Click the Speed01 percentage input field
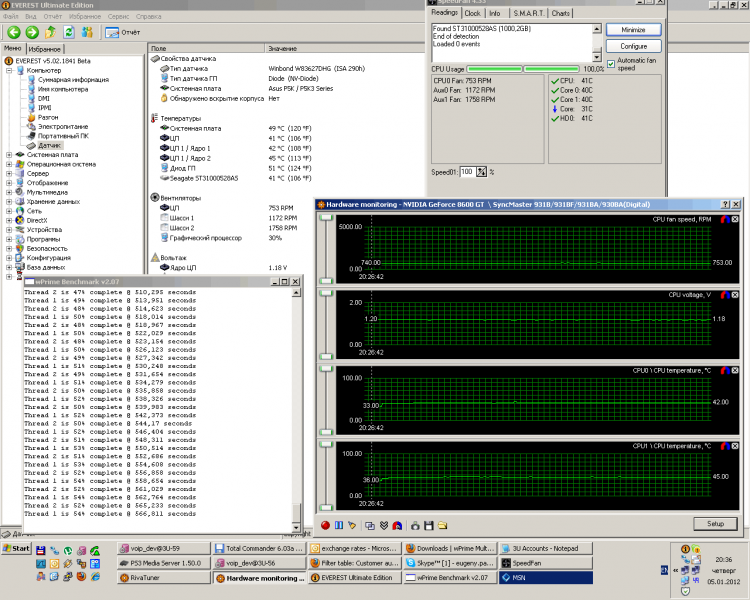This screenshot has width=750, height=600. click(467, 172)
